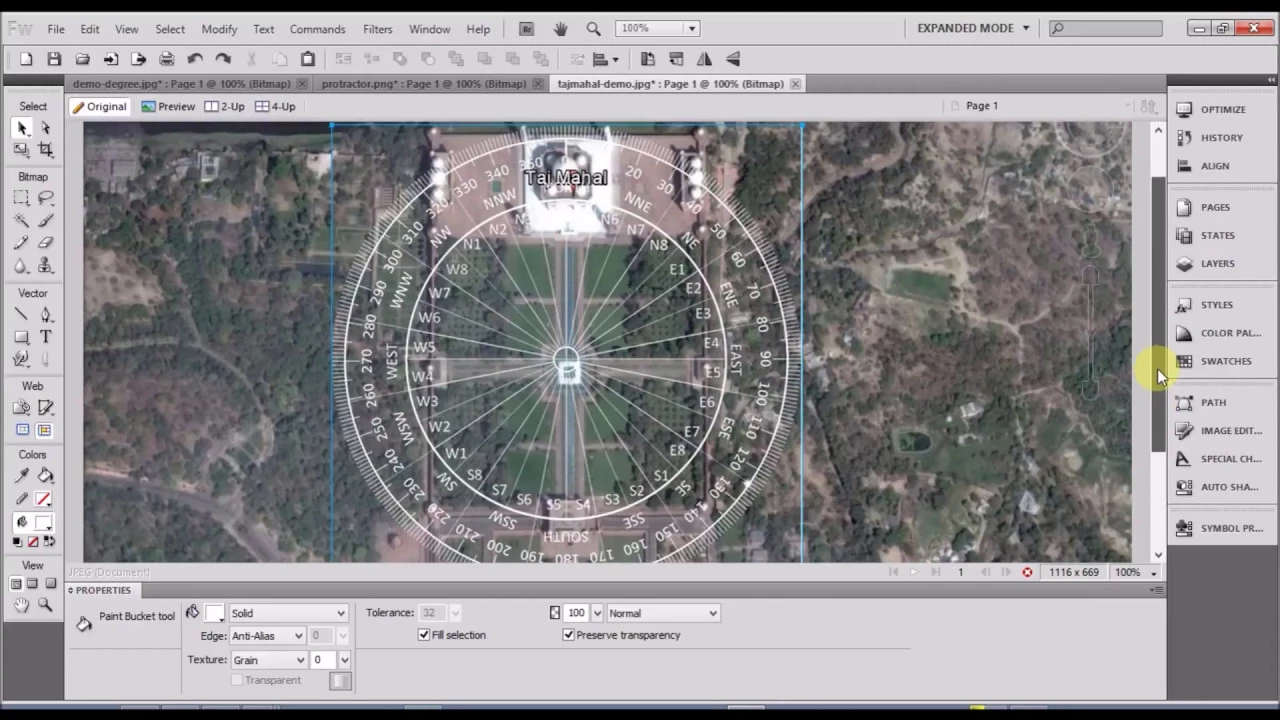Switch to 4-Up view
The height and width of the screenshot is (720, 1280).
coord(275,106)
